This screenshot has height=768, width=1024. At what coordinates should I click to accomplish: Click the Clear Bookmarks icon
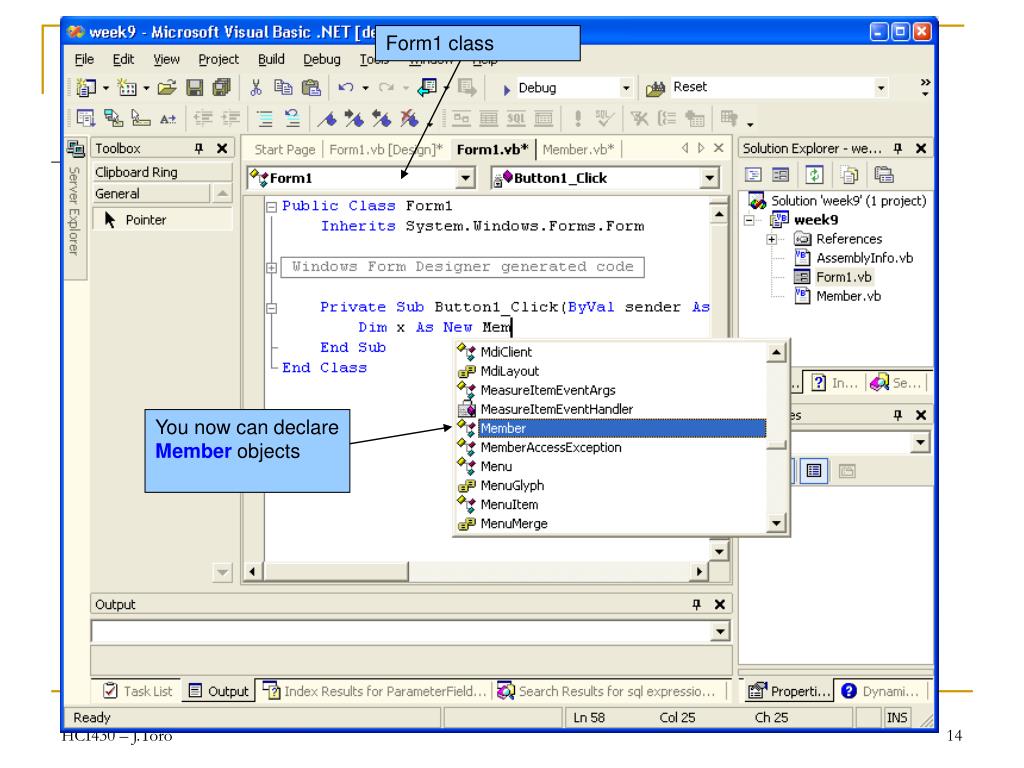click(x=409, y=118)
